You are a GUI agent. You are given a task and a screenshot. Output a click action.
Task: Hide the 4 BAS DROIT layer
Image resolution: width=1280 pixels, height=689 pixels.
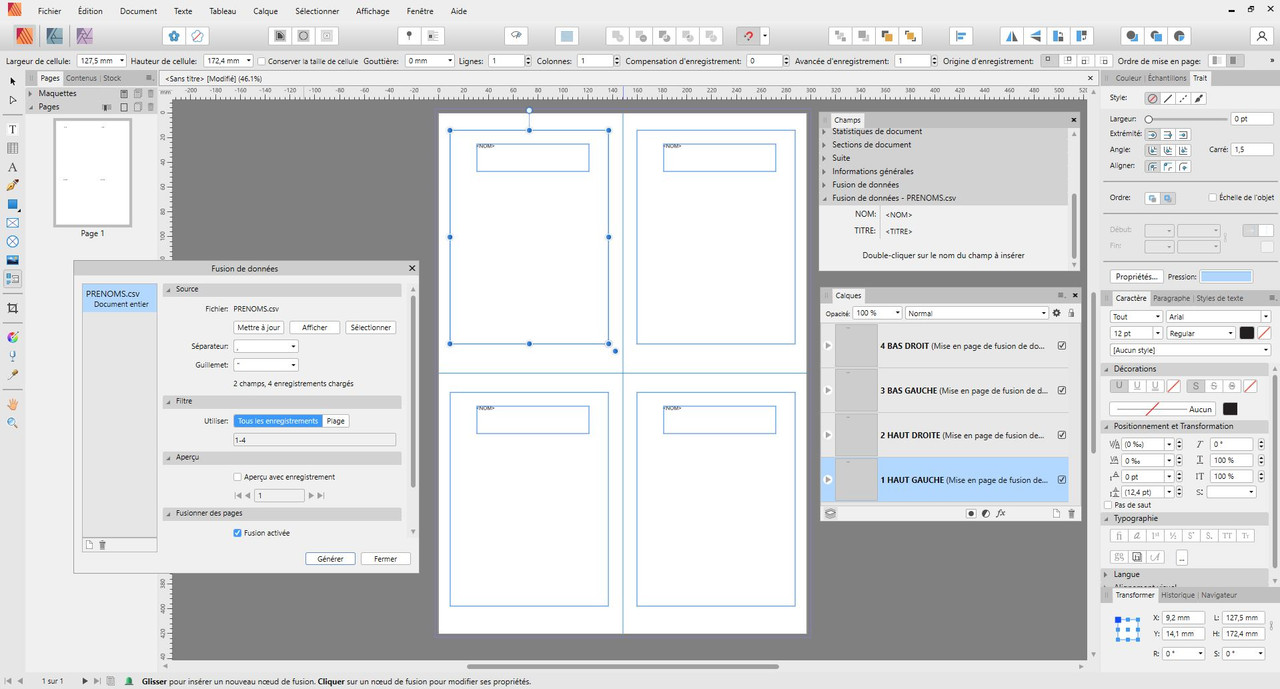(1061, 346)
